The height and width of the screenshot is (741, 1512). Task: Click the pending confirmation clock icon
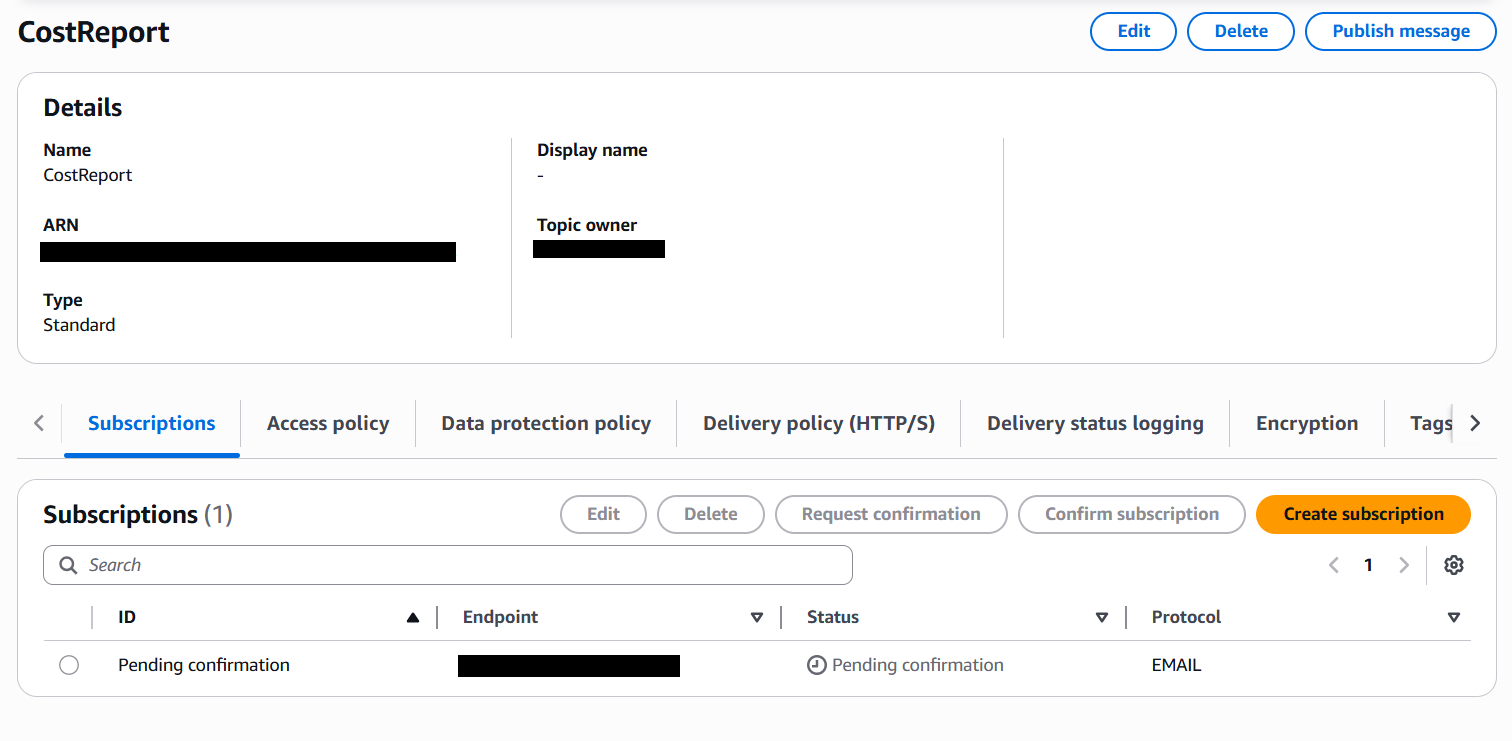coord(817,665)
